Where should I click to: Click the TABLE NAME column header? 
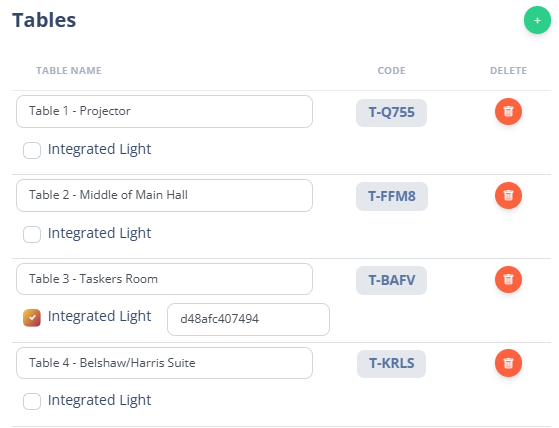point(69,71)
